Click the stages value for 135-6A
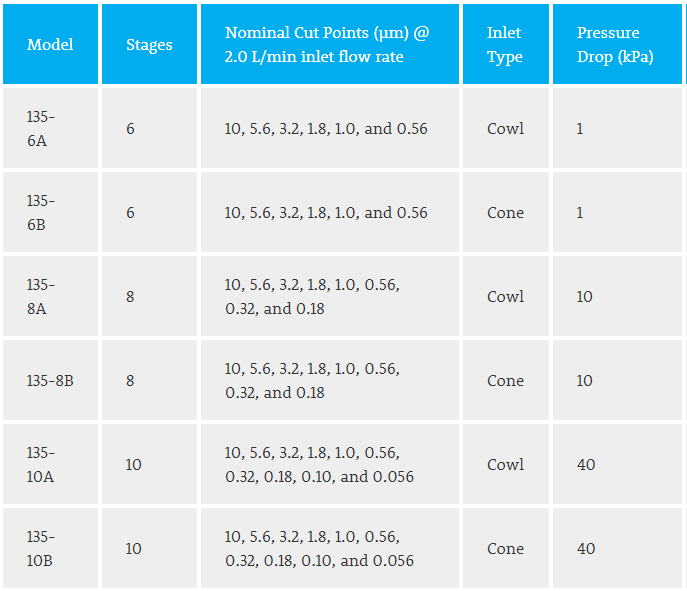 coord(131,129)
